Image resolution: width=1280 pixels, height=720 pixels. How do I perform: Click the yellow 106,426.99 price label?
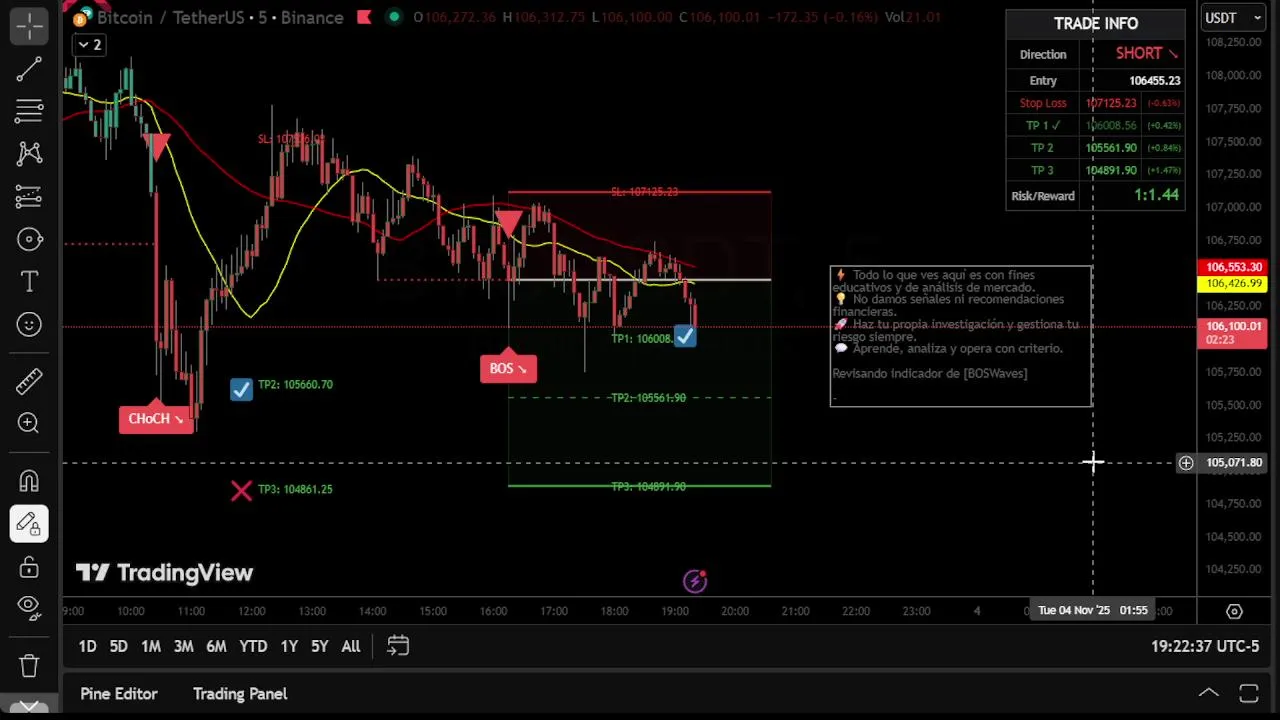tap(1232, 284)
